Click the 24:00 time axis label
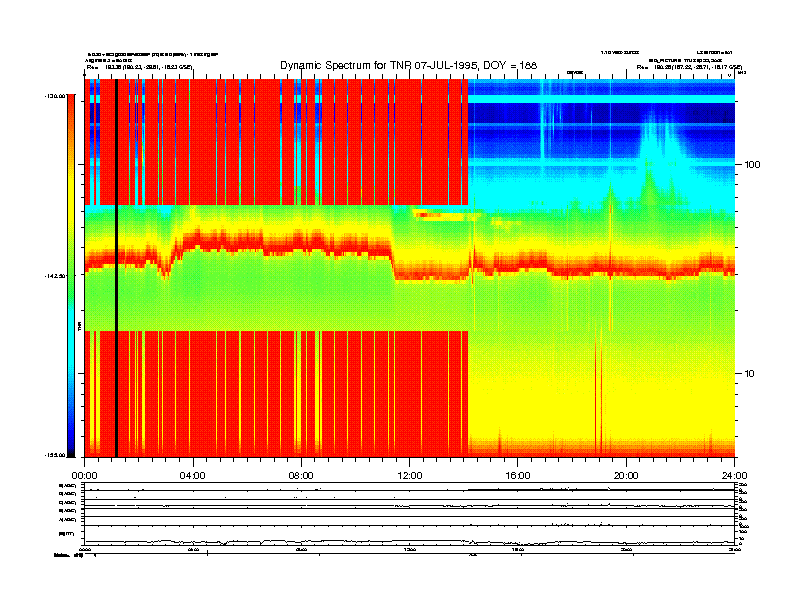Screen dimensions: 792x612 [x=734, y=476]
